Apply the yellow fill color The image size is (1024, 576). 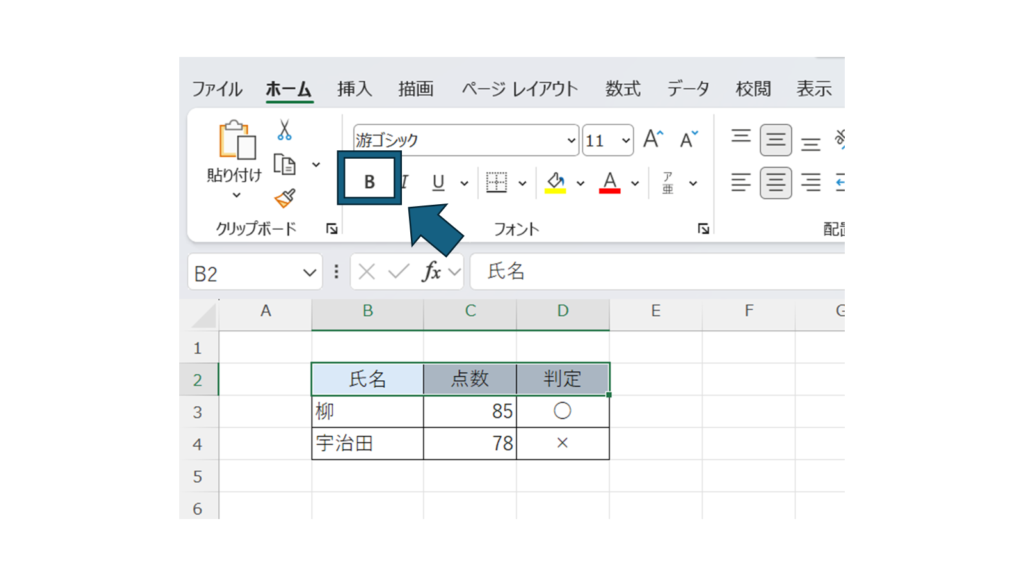click(555, 183)
